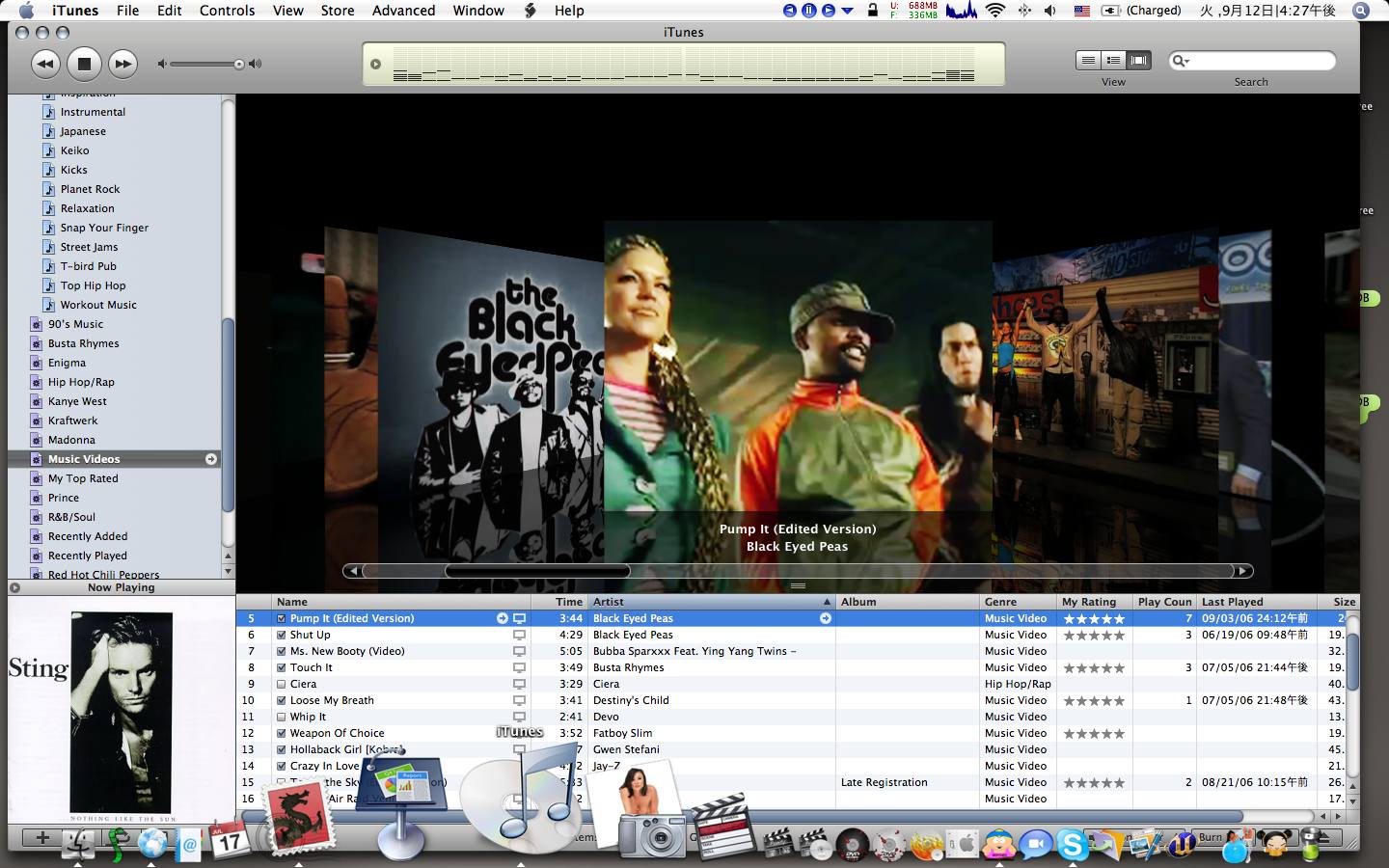Screen dimensions: 1389x868
Task: Open the View menu
Action: pyautogui.click(x=287, y=11)
